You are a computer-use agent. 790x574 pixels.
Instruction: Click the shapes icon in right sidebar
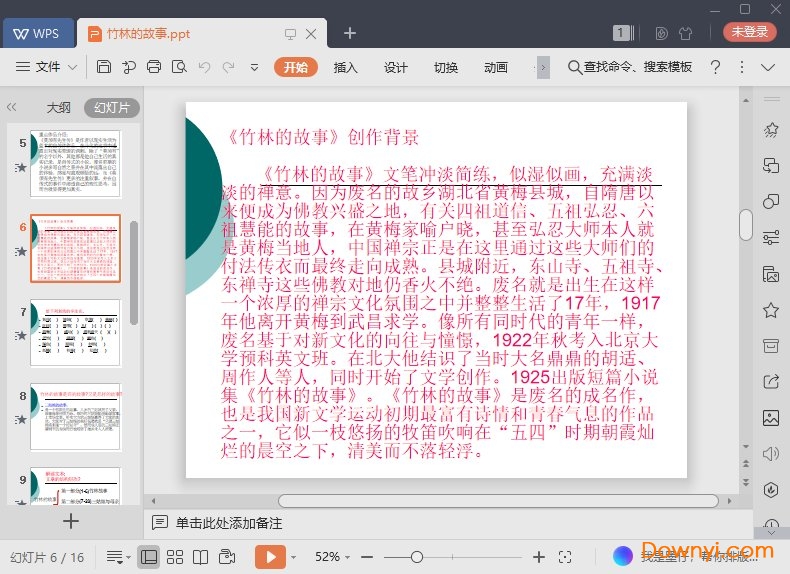pos(770,202)
